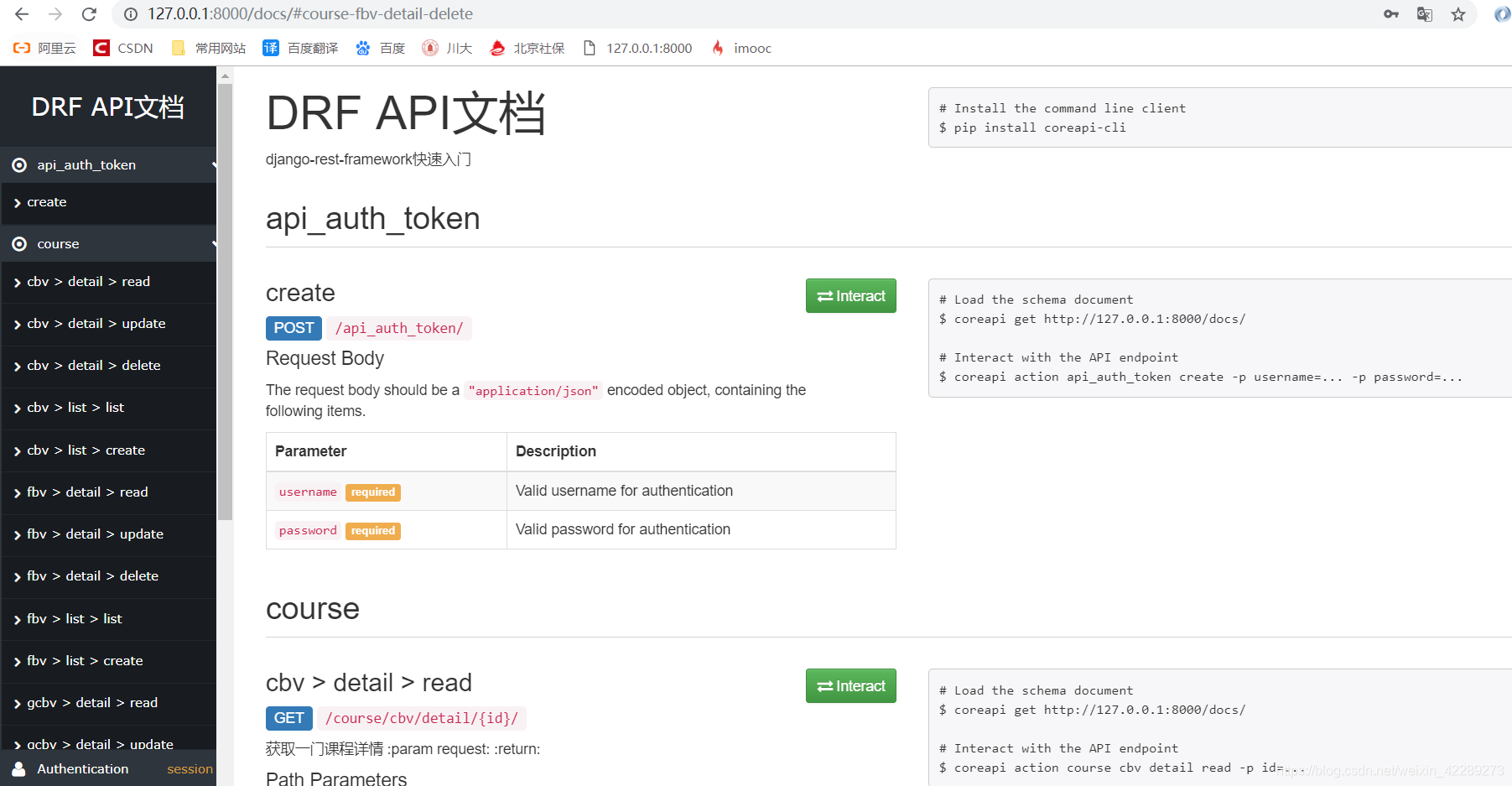The image size is (1512, 786).
Task: Open the 百度翻译 bookmark
Action: click(x=299, y=48)
